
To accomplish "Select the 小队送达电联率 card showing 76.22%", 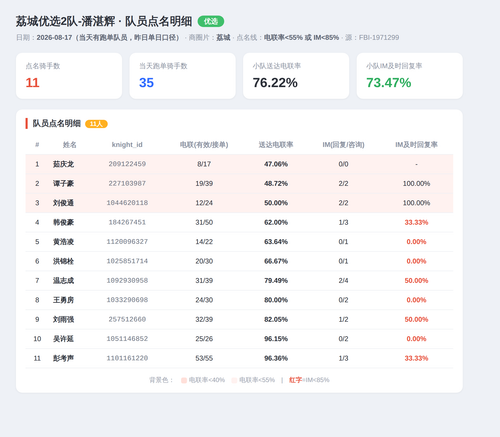I will (x=296, y=76).
